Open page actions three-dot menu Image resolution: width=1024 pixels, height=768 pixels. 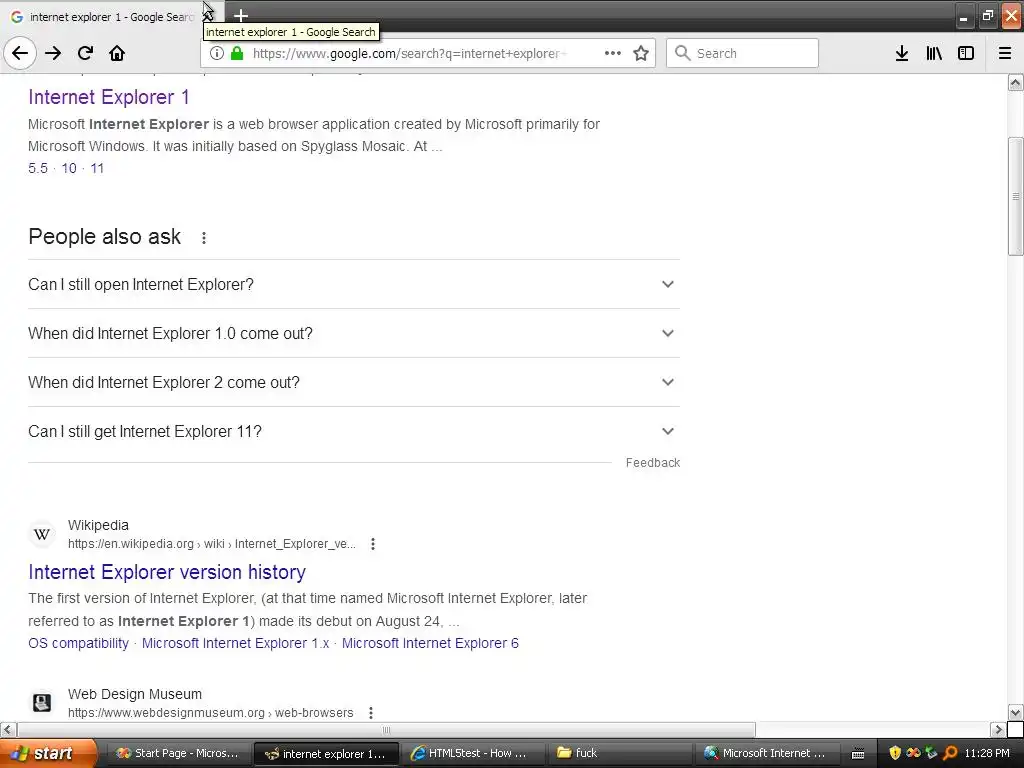point(613,53)
